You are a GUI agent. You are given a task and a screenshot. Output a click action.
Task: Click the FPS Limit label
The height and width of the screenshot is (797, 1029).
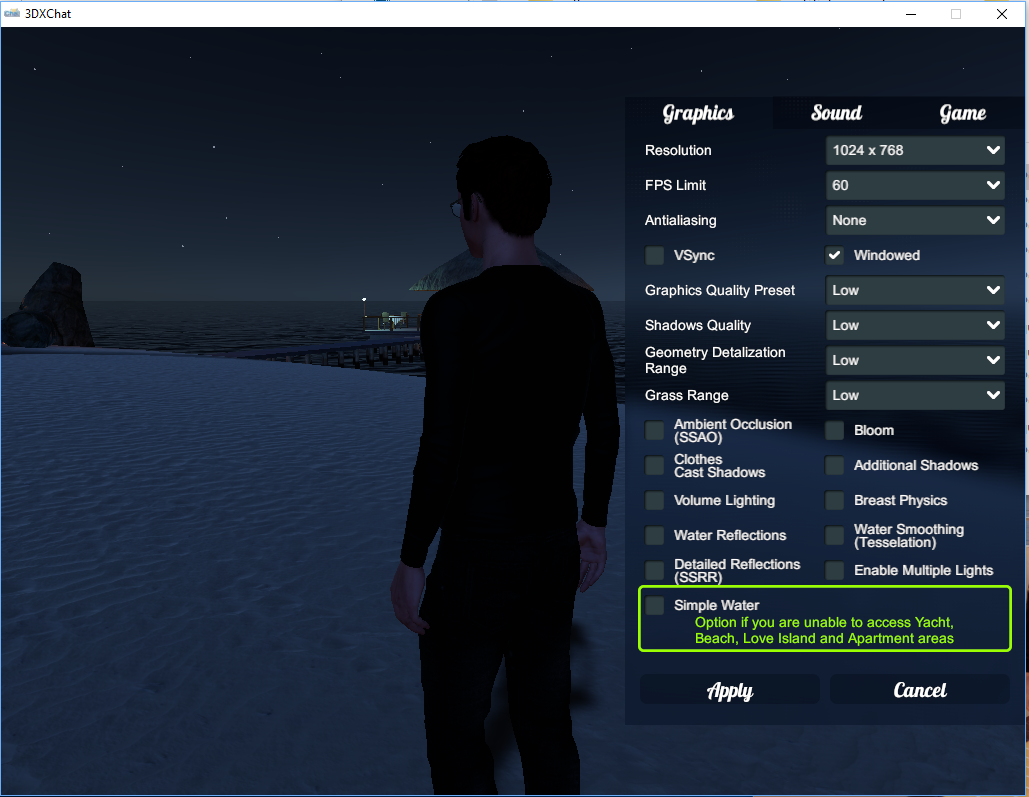click(x=675, y=185)
